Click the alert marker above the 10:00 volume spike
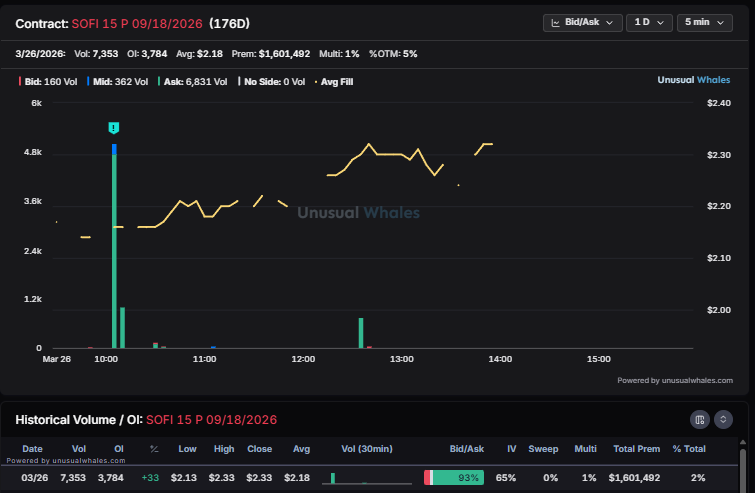This screenshot has width=755, height=493. pyautogui.click(x=114, y=128)
